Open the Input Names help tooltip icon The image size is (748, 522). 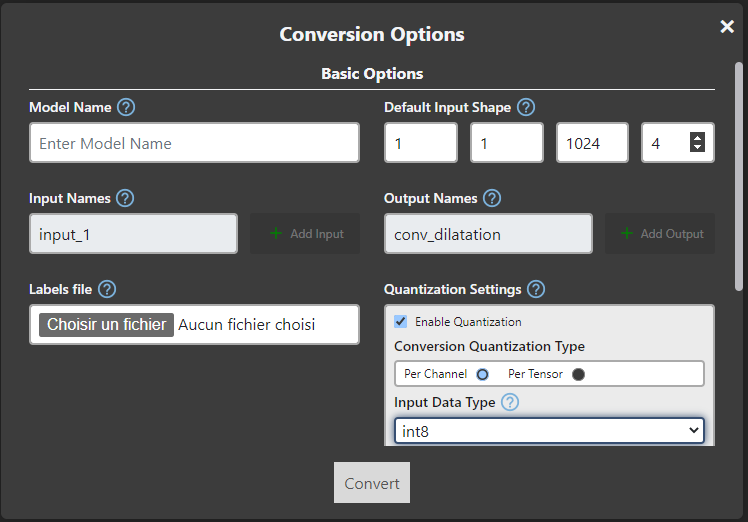(x=125, y=198)
